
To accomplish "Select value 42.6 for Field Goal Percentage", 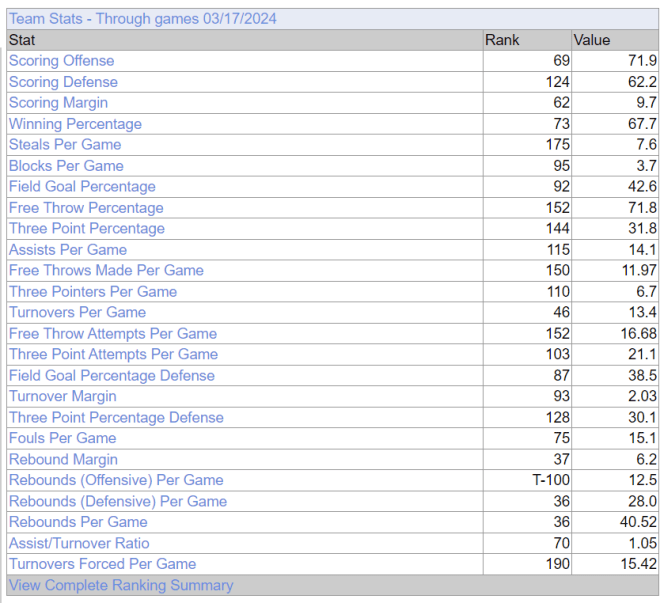I will pyautogui.click(x=642, y=186).
